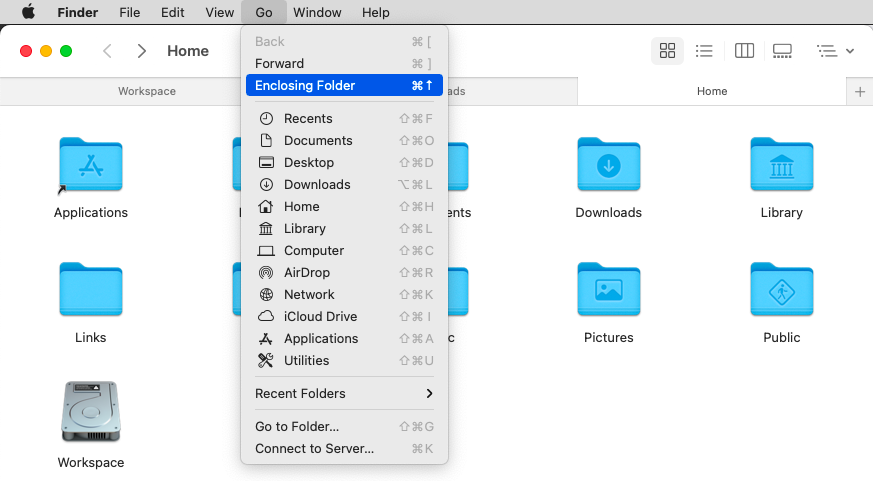Screen dimensions: 873x481
Task: Click the Home window title
Action: pyautogui.click(x=188, y=51)
